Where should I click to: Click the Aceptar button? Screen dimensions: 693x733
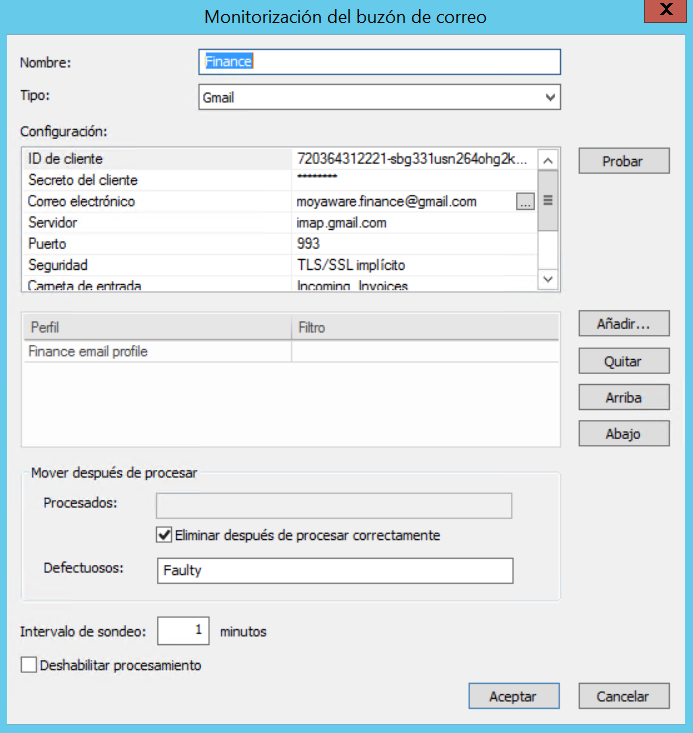pos(514,696)
